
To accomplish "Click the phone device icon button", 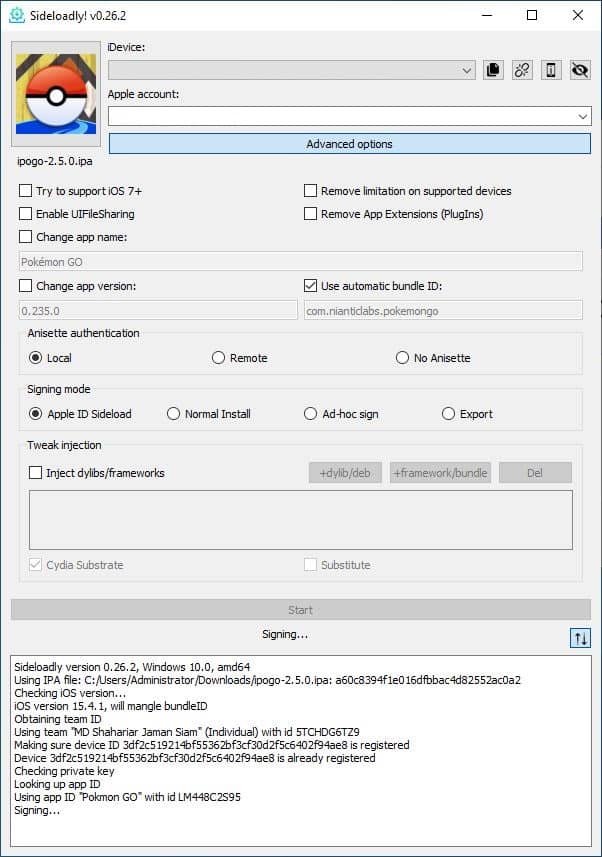I will tap(551, 70).
